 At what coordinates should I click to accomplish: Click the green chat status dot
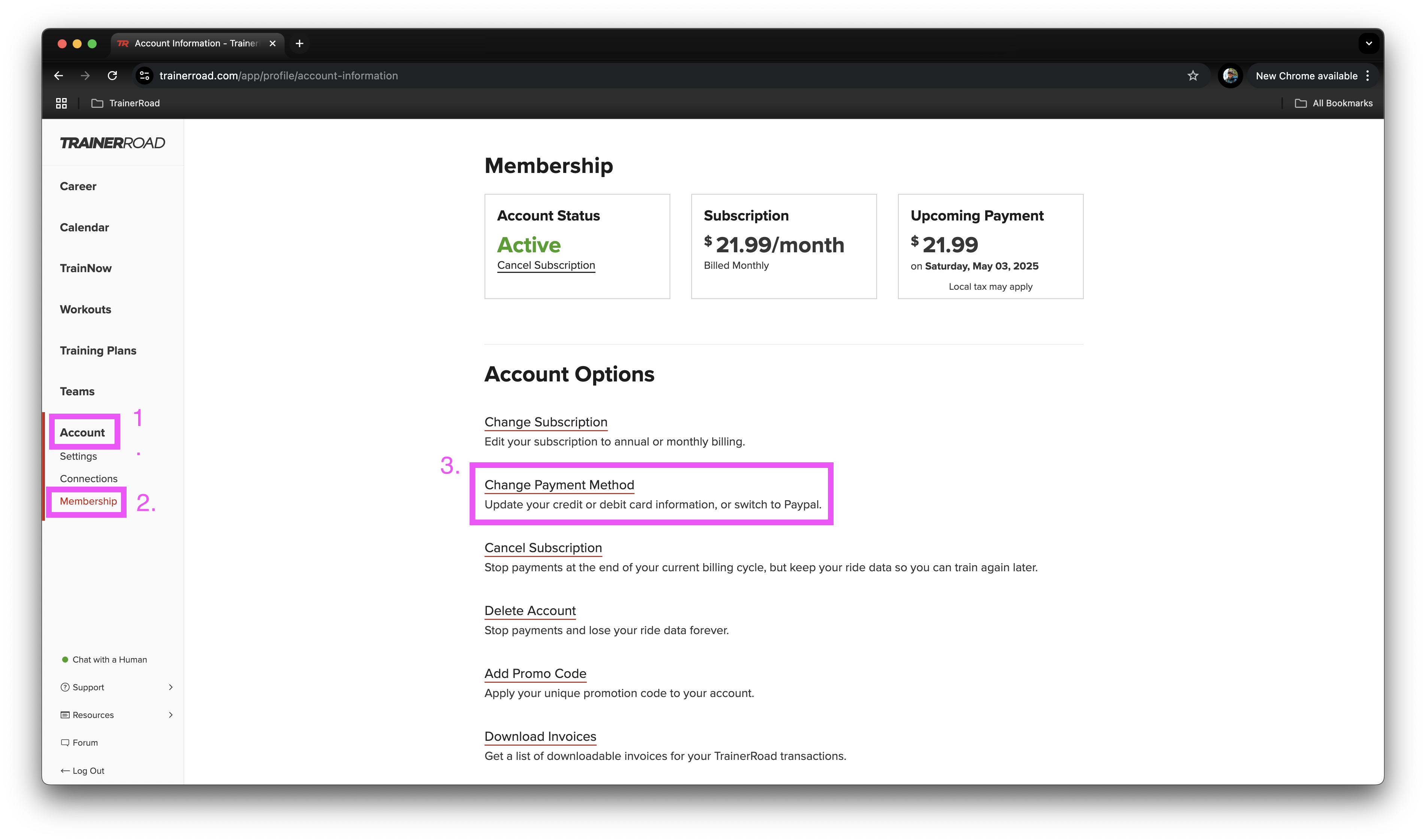pyautogui.click(x=64, y=660)
